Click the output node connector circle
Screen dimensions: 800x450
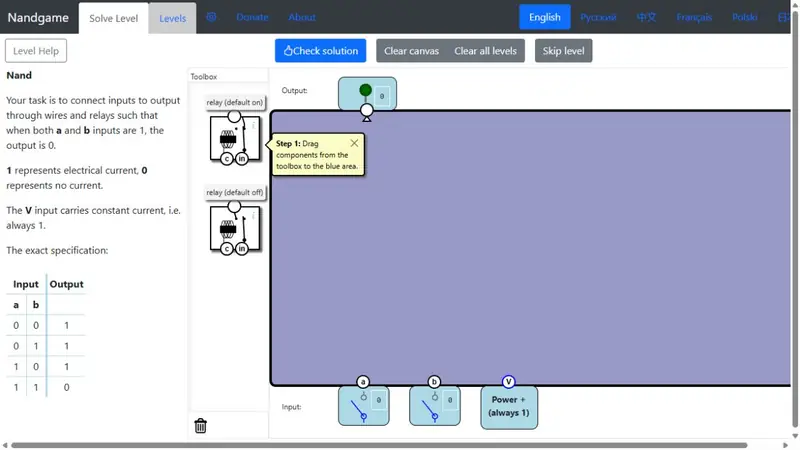pos(366,110)
